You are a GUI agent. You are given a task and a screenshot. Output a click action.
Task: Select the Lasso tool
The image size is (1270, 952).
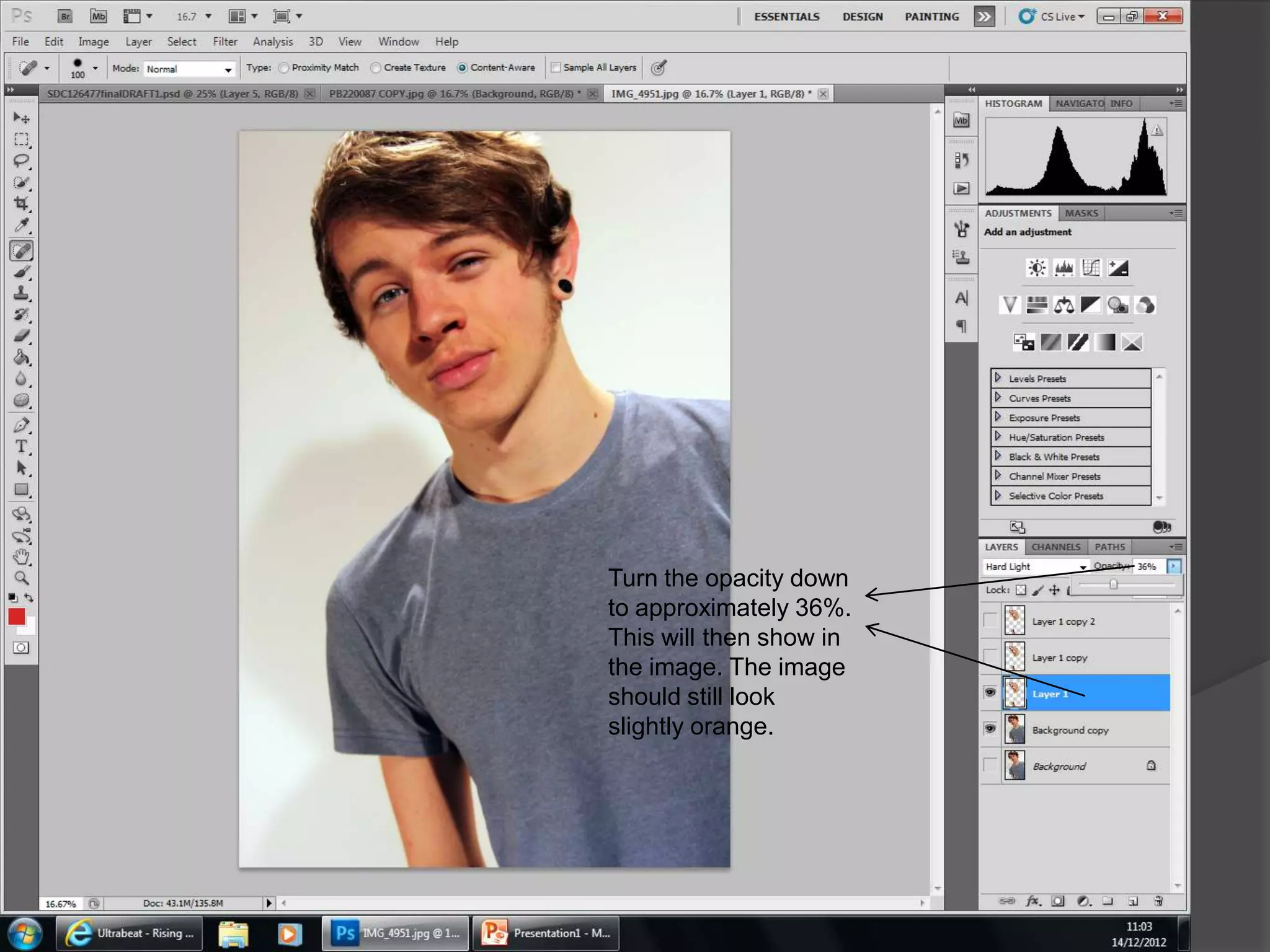point(21,161)
